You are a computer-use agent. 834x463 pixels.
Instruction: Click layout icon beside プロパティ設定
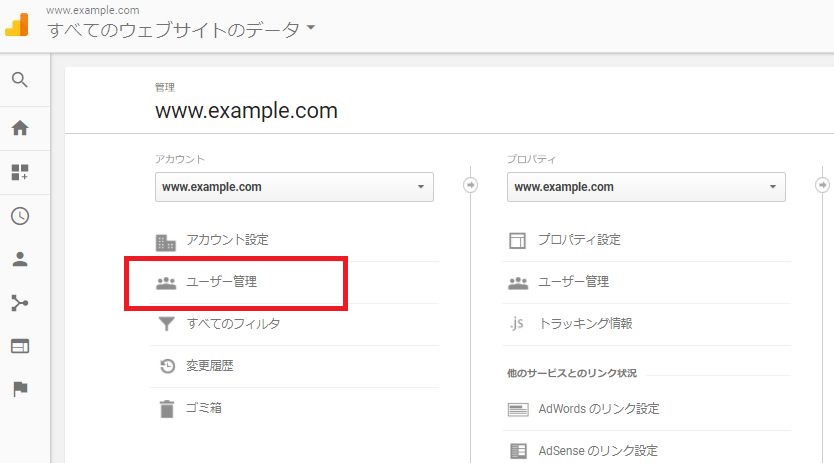[517, 241]
